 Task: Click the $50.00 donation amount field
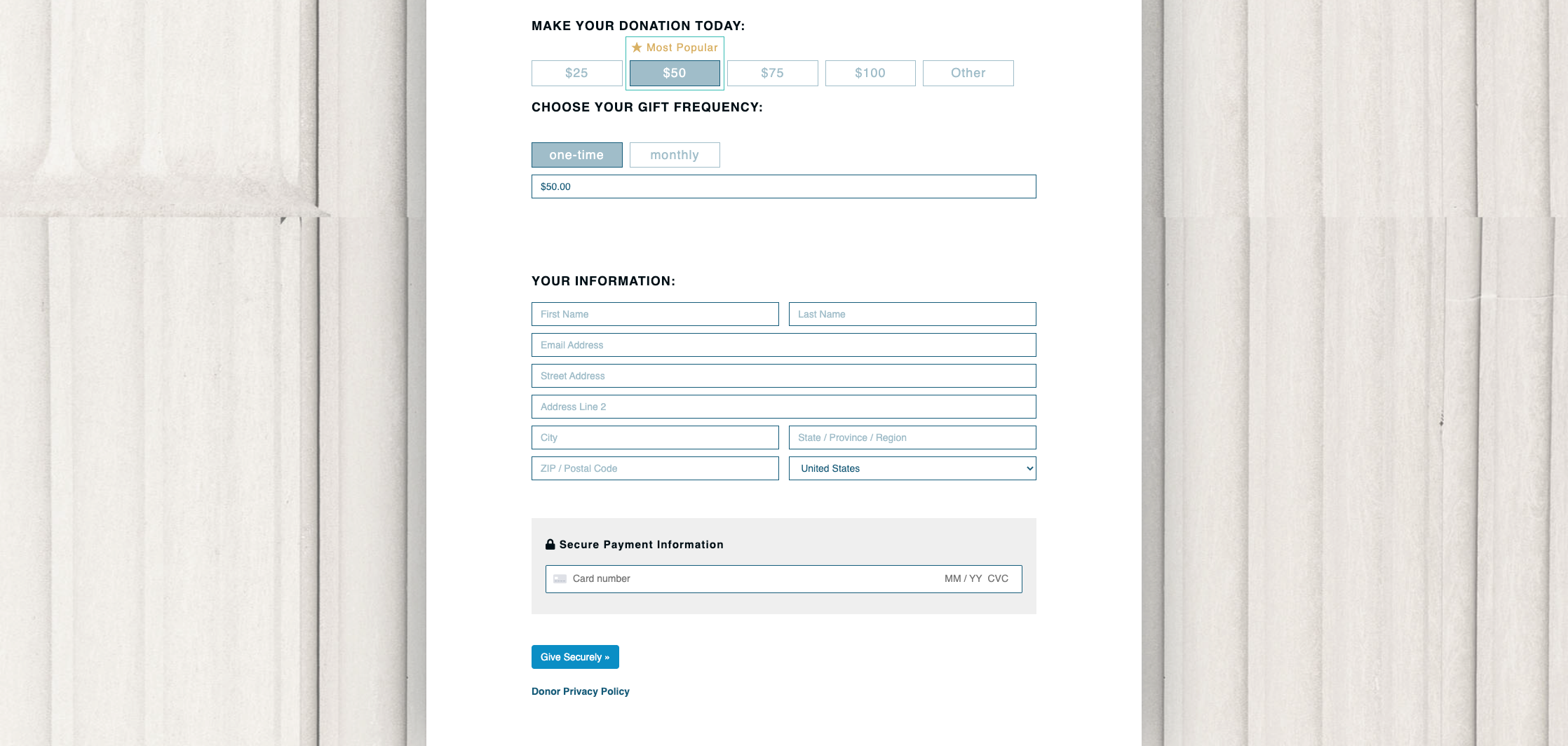(783, 186)
